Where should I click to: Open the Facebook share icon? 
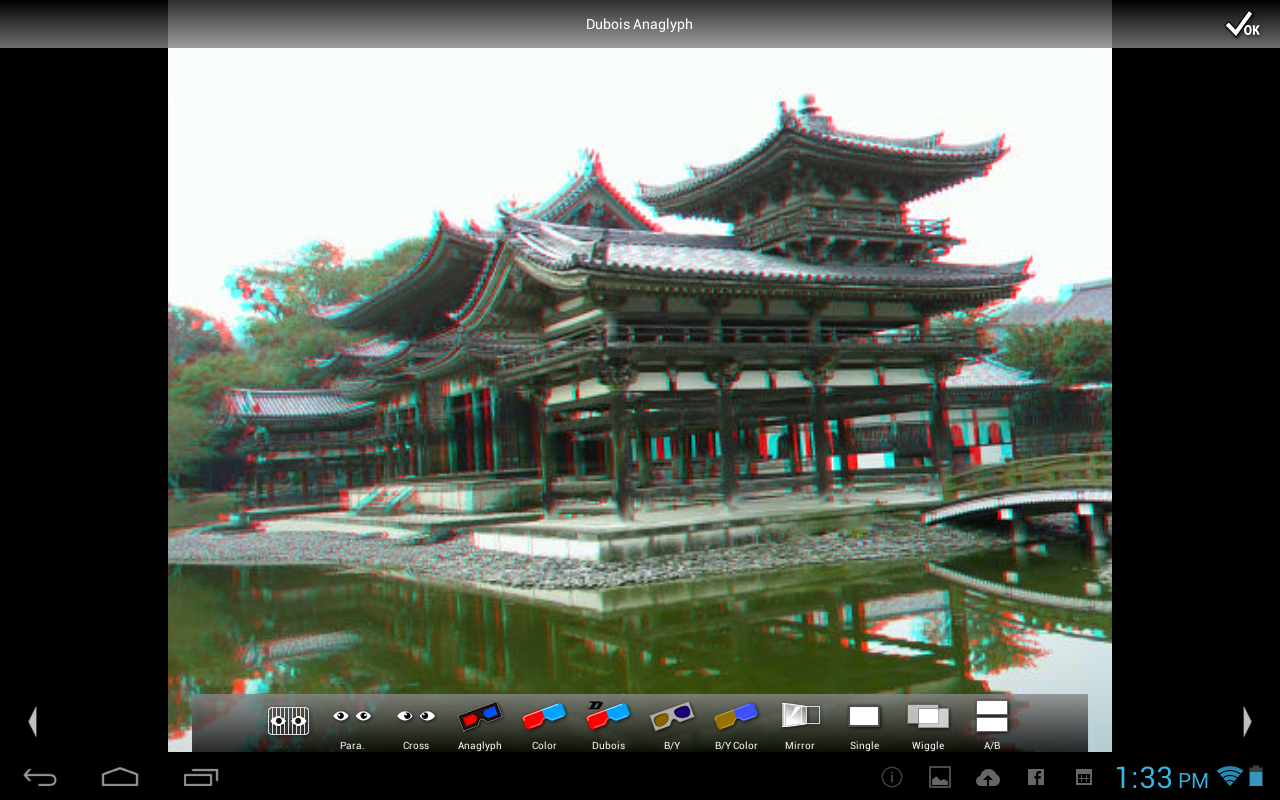point(1036,777)
